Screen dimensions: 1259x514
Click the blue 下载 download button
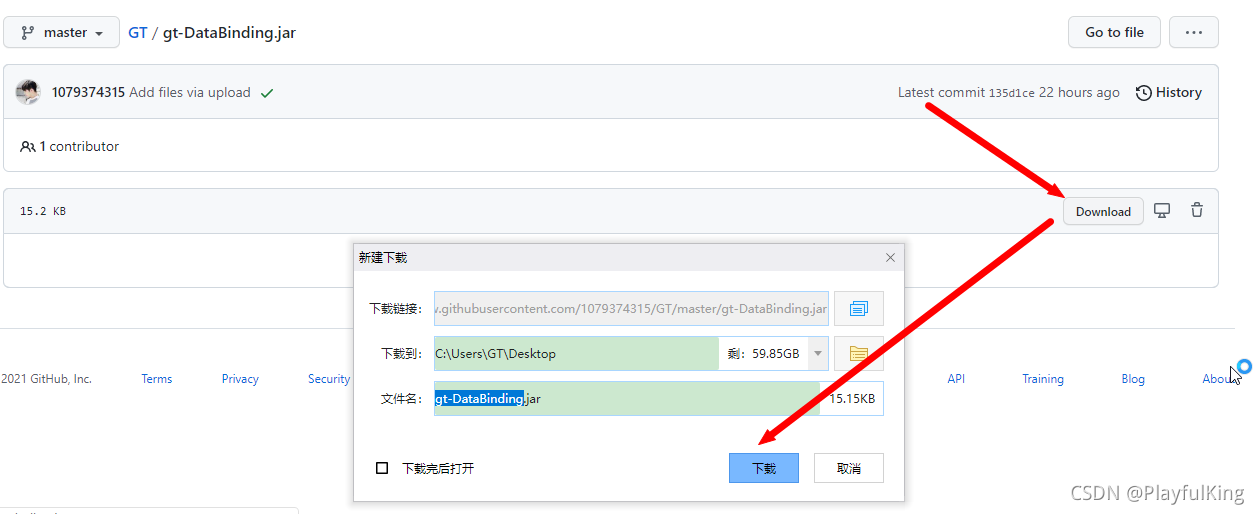764,468
